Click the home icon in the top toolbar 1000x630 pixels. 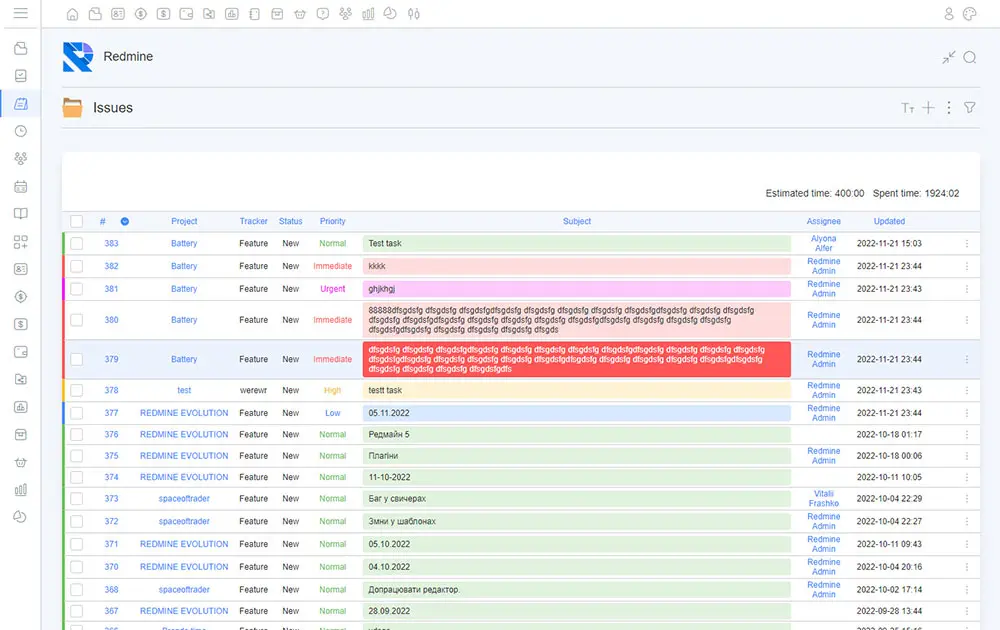point(72,14)
